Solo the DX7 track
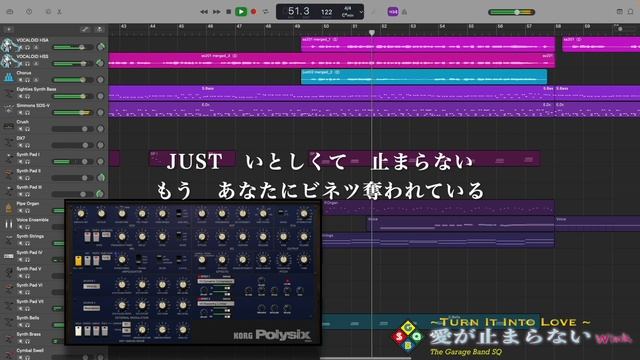 tap(27, 145)
